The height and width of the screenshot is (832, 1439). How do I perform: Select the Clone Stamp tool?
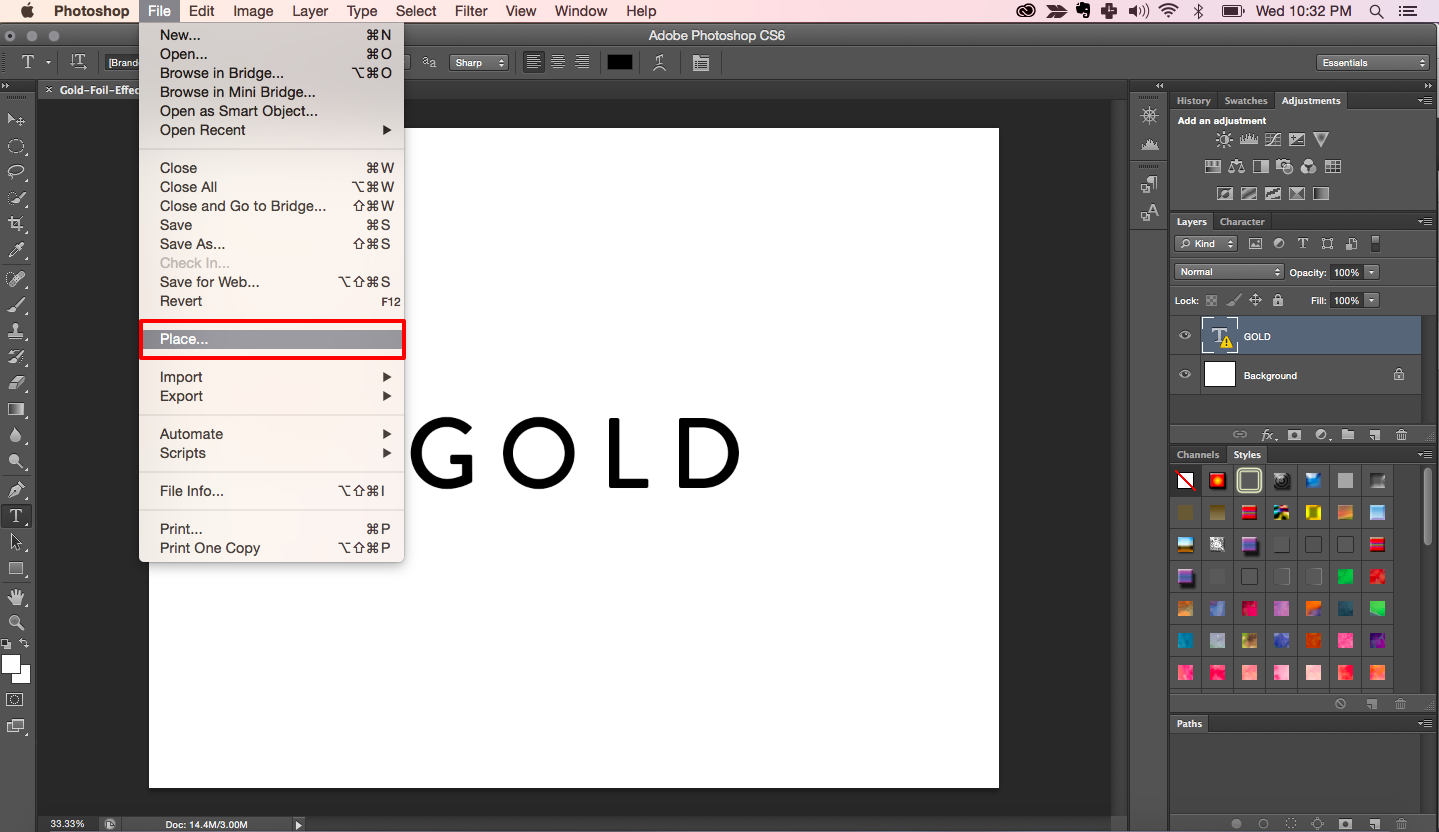16,333
